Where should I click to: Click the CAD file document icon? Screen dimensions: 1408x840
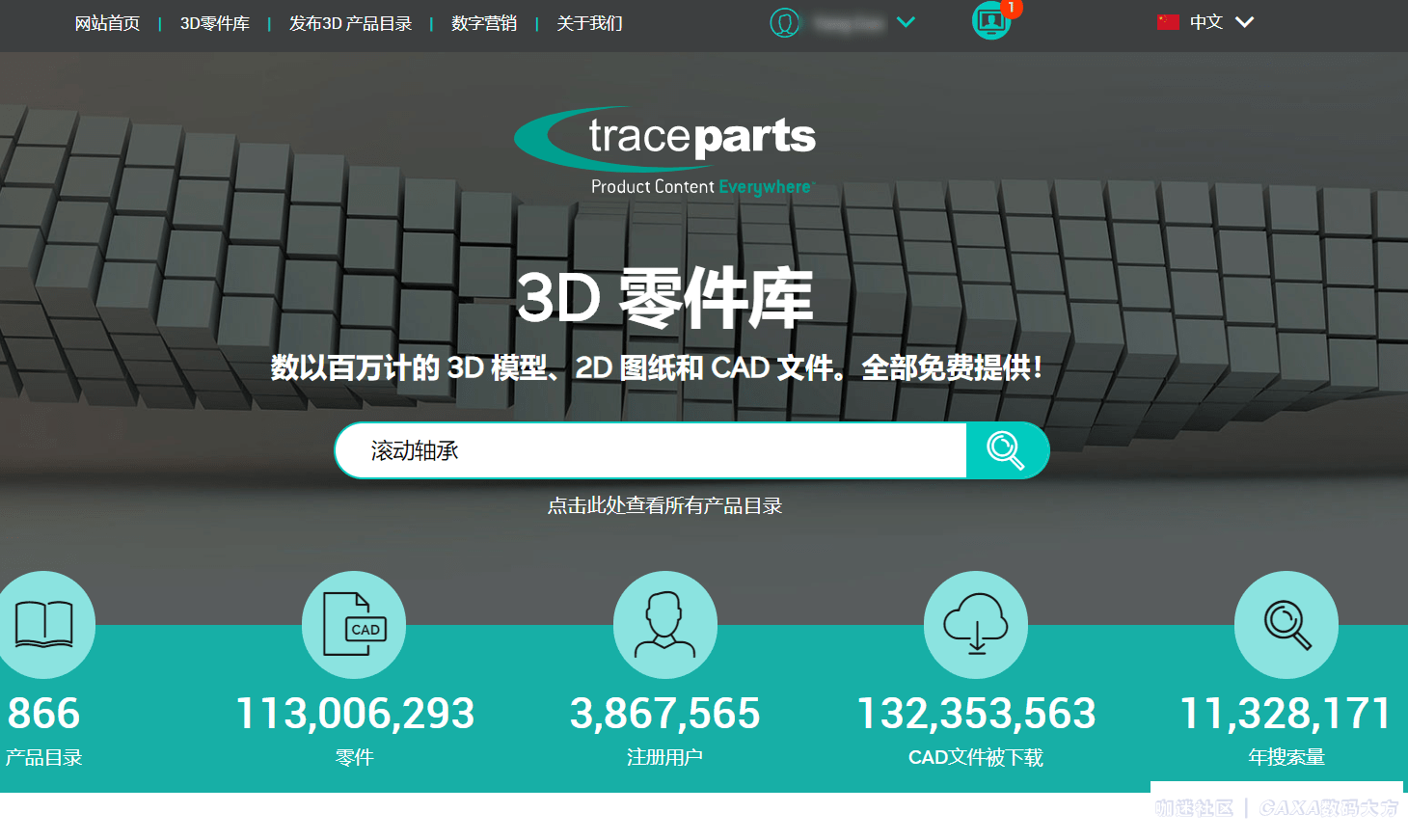tap(354, 625)
